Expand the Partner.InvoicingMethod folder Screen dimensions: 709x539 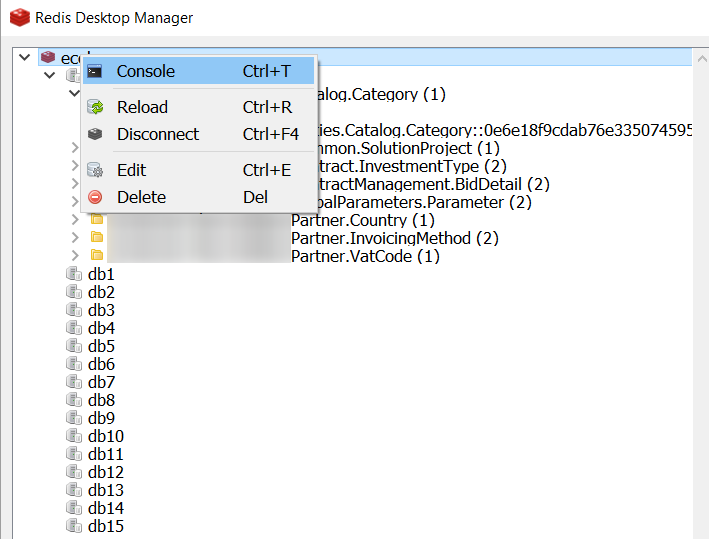point(75,237)
